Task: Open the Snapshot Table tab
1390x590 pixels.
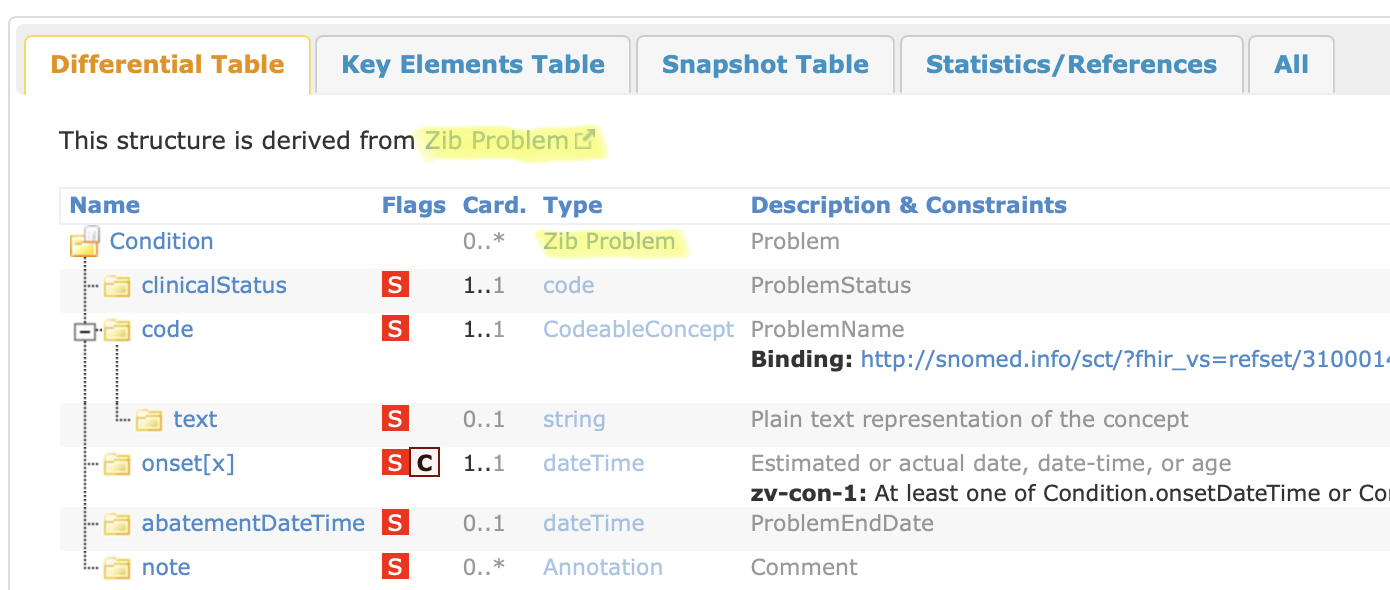Action: (x=765, y=65)
